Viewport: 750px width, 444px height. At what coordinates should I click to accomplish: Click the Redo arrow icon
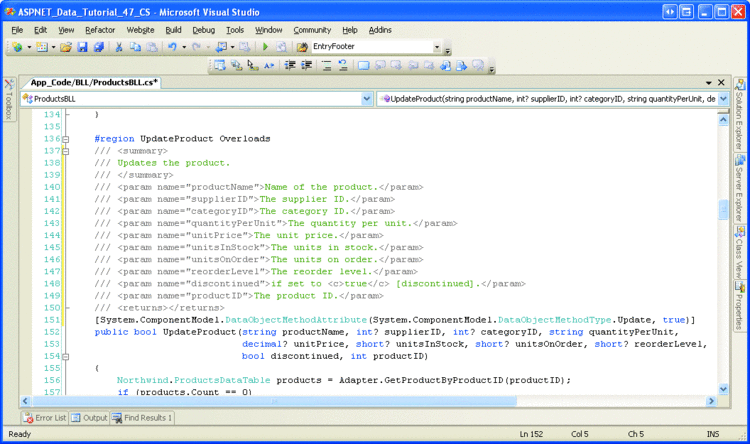point(197,47)
